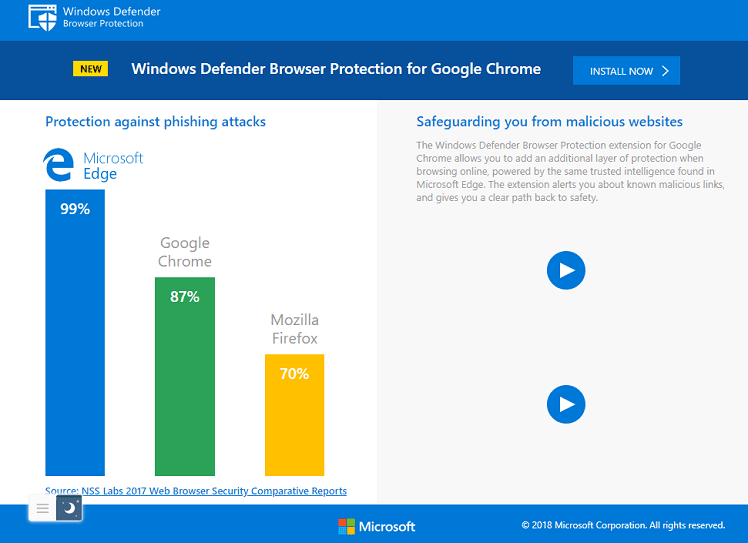
Task: Click the Microsoft four-square logo in footer
Action: (x=346, y=526)
